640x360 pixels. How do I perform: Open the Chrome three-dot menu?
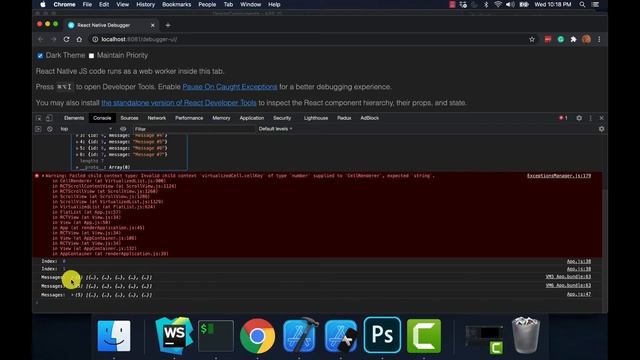tap(599, 40)
